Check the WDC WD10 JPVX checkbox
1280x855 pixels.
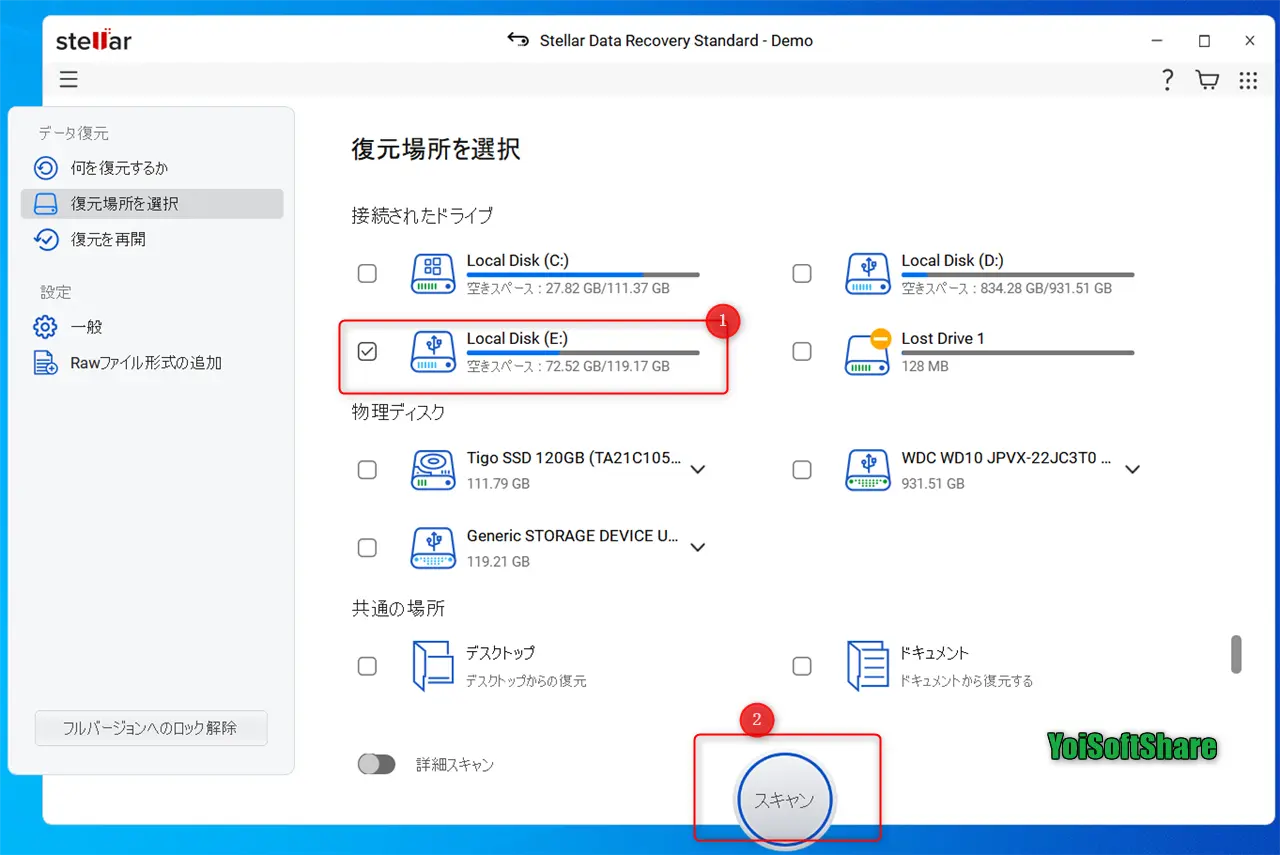coord(802,470)
